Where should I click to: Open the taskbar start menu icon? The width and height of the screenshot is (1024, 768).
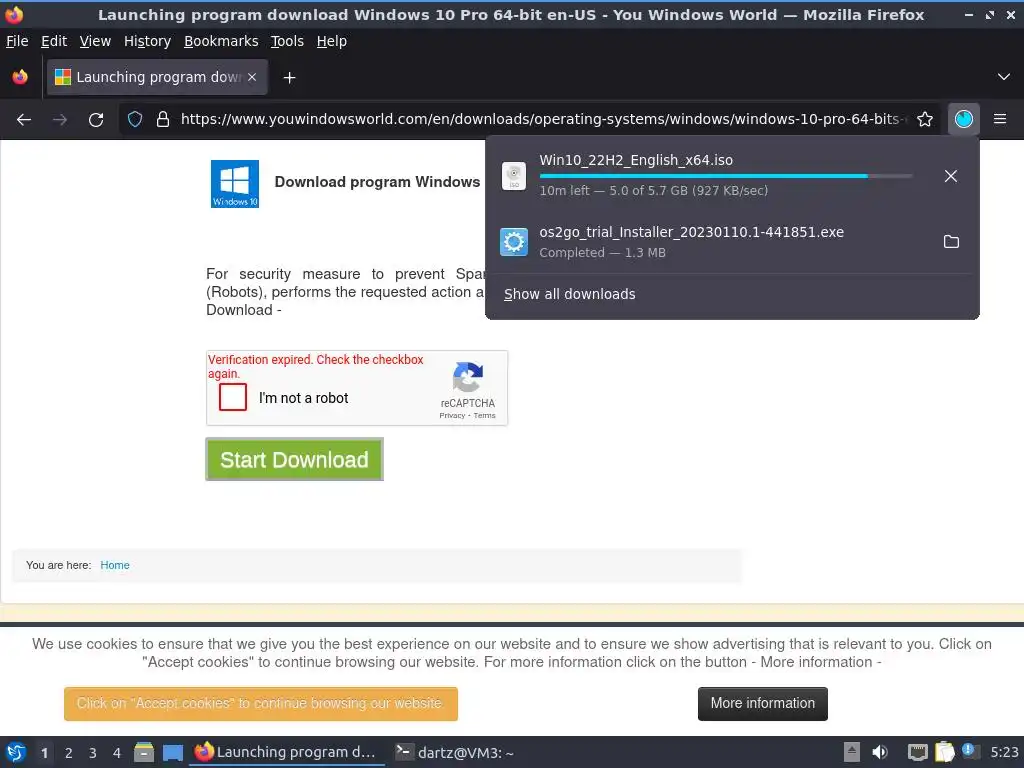pyautogui.click(x=16, y=752)
